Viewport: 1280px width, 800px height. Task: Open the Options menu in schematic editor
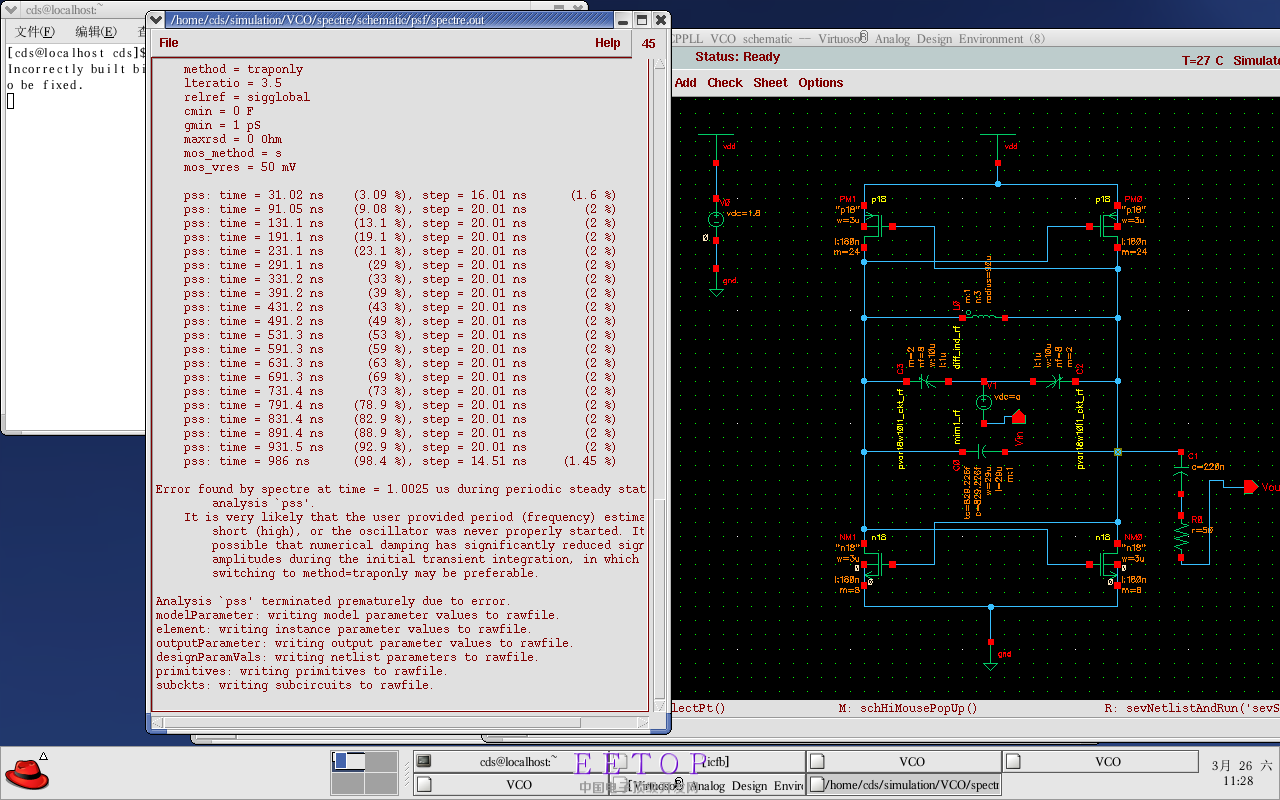point(820,83)
